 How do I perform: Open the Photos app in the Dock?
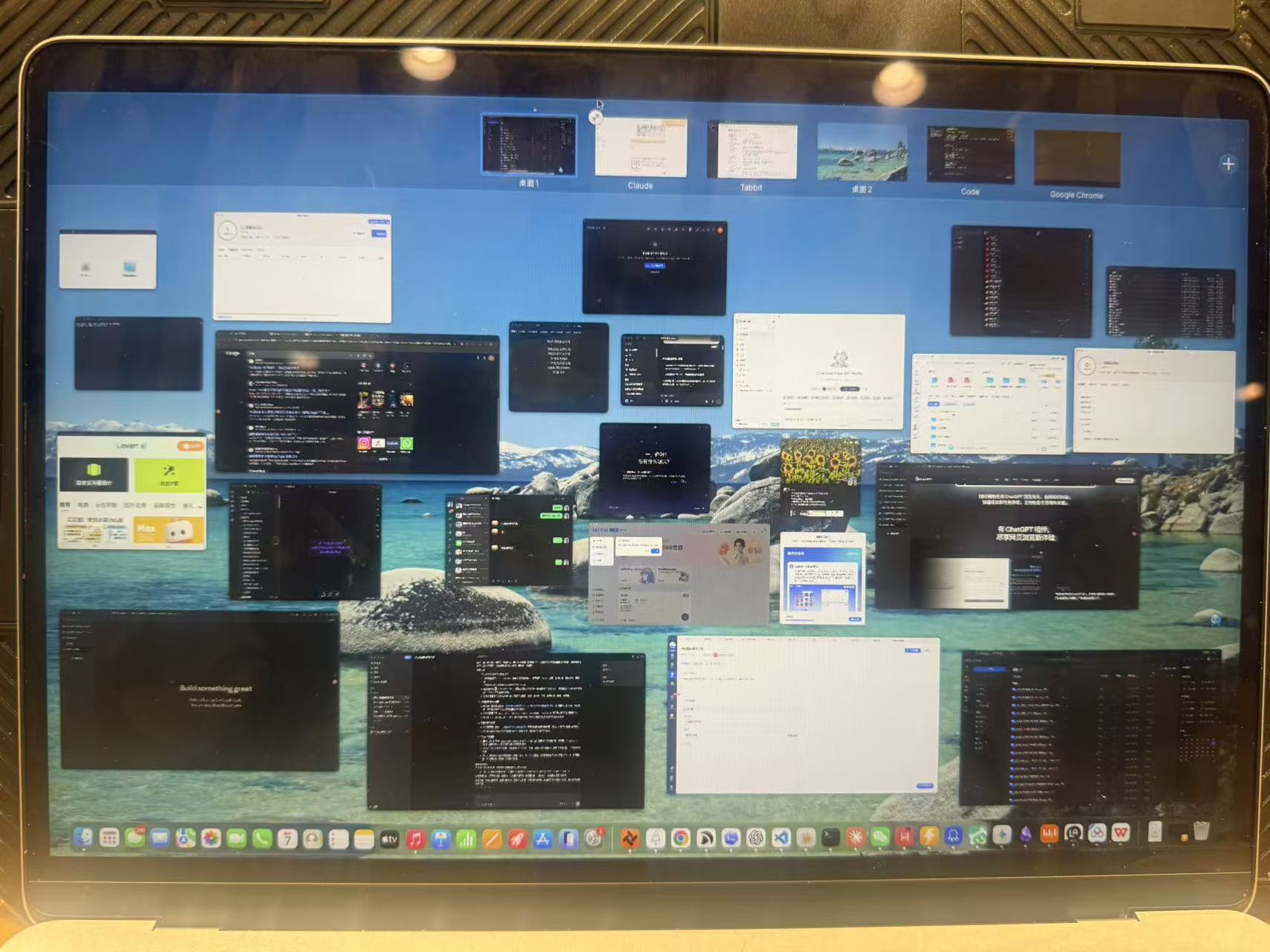[x=211, y=839]
